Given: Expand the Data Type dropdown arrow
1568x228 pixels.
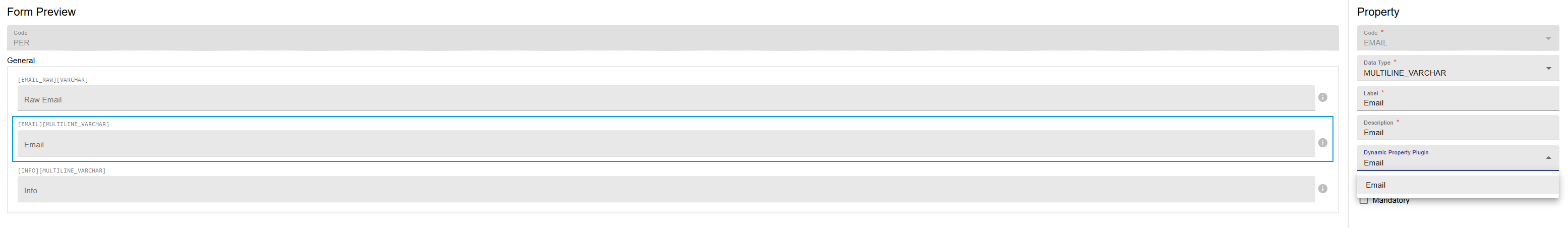Looking at the screenshot, I should click(1548, 68).
